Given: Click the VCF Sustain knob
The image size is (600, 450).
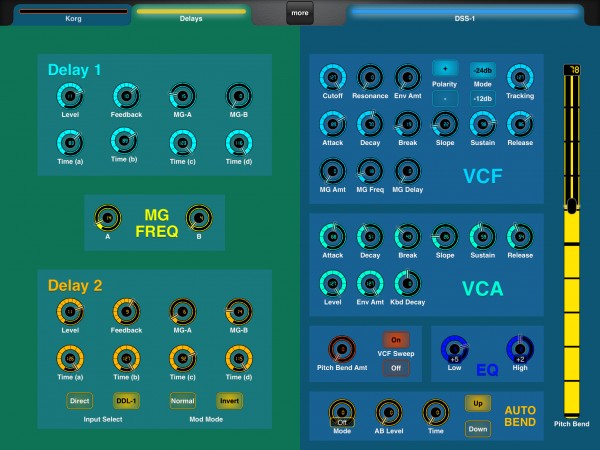Looking at the screenshot, I should tap(483, 124).
